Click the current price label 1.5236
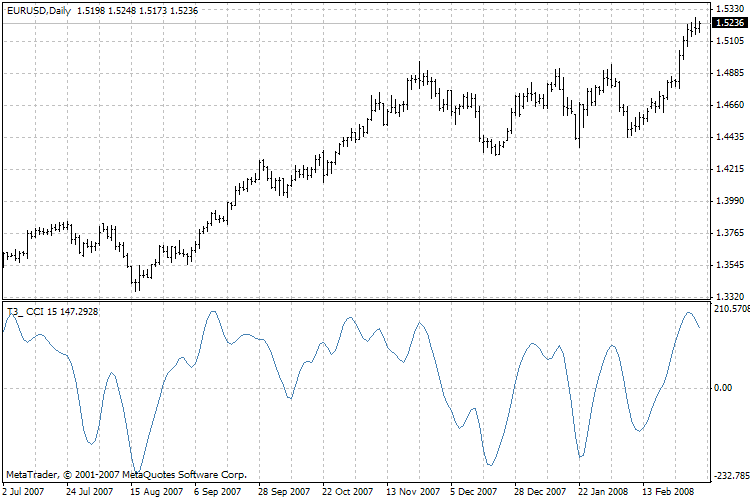Image resolution: width=750 pixels, height=500 pixels. point(730,22)
